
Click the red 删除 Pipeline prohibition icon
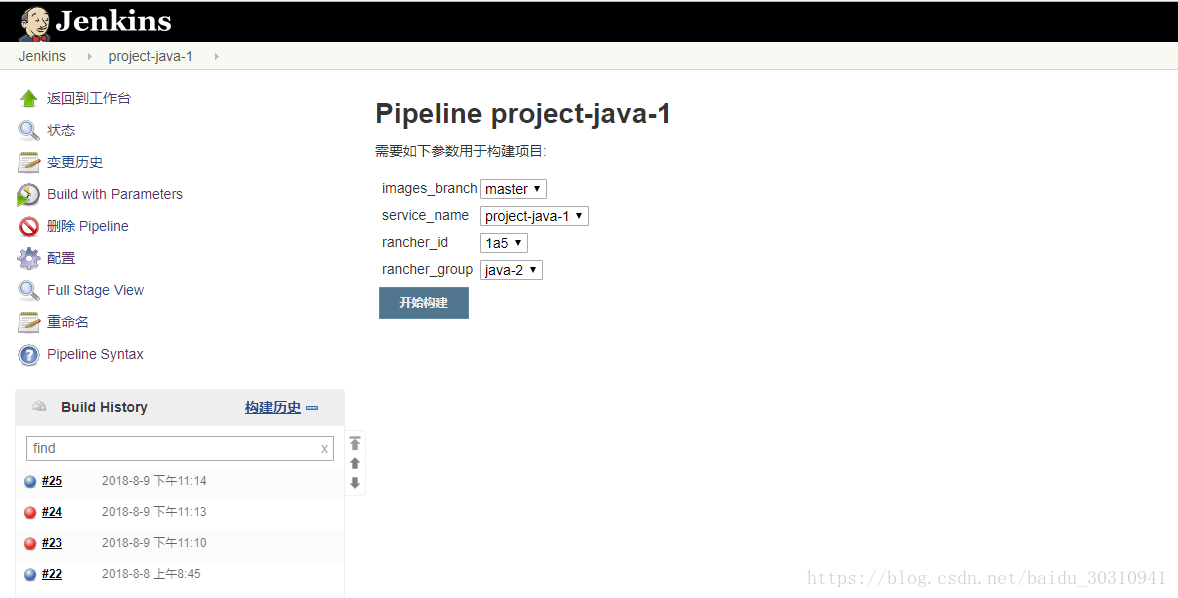pos(29,227)
